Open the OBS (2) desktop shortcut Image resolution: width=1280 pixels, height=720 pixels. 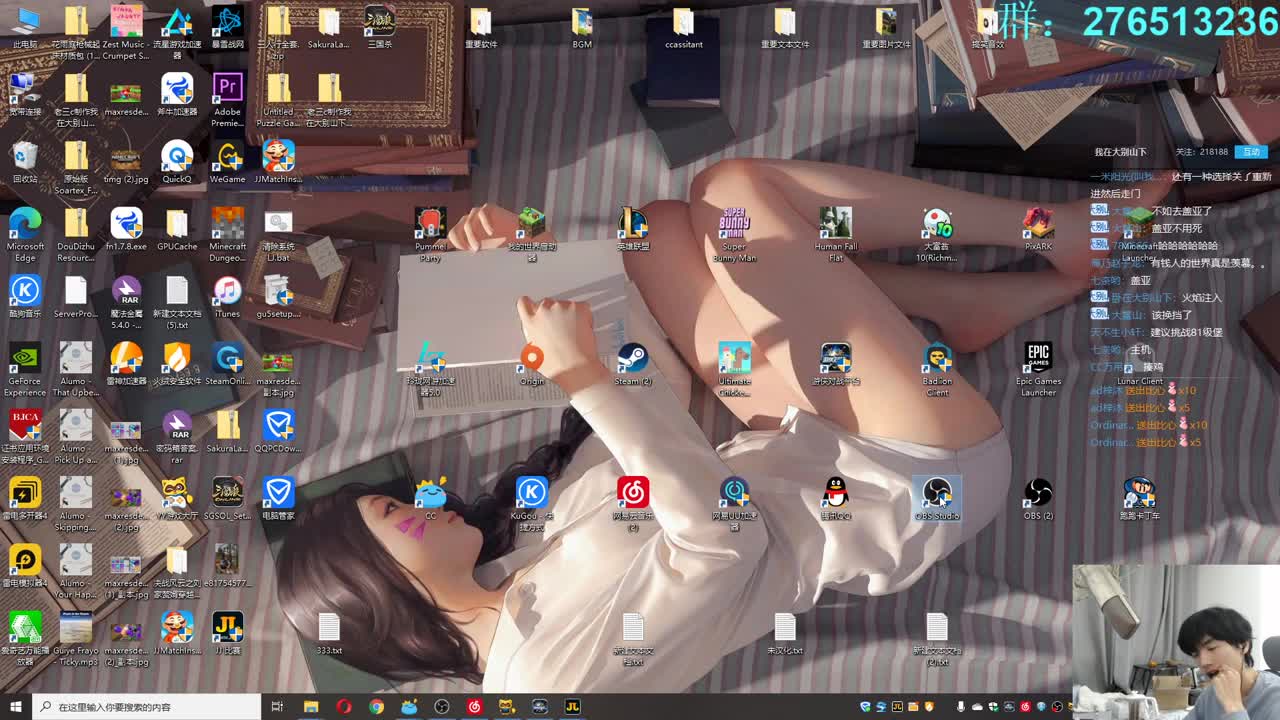click(1038, 499)
